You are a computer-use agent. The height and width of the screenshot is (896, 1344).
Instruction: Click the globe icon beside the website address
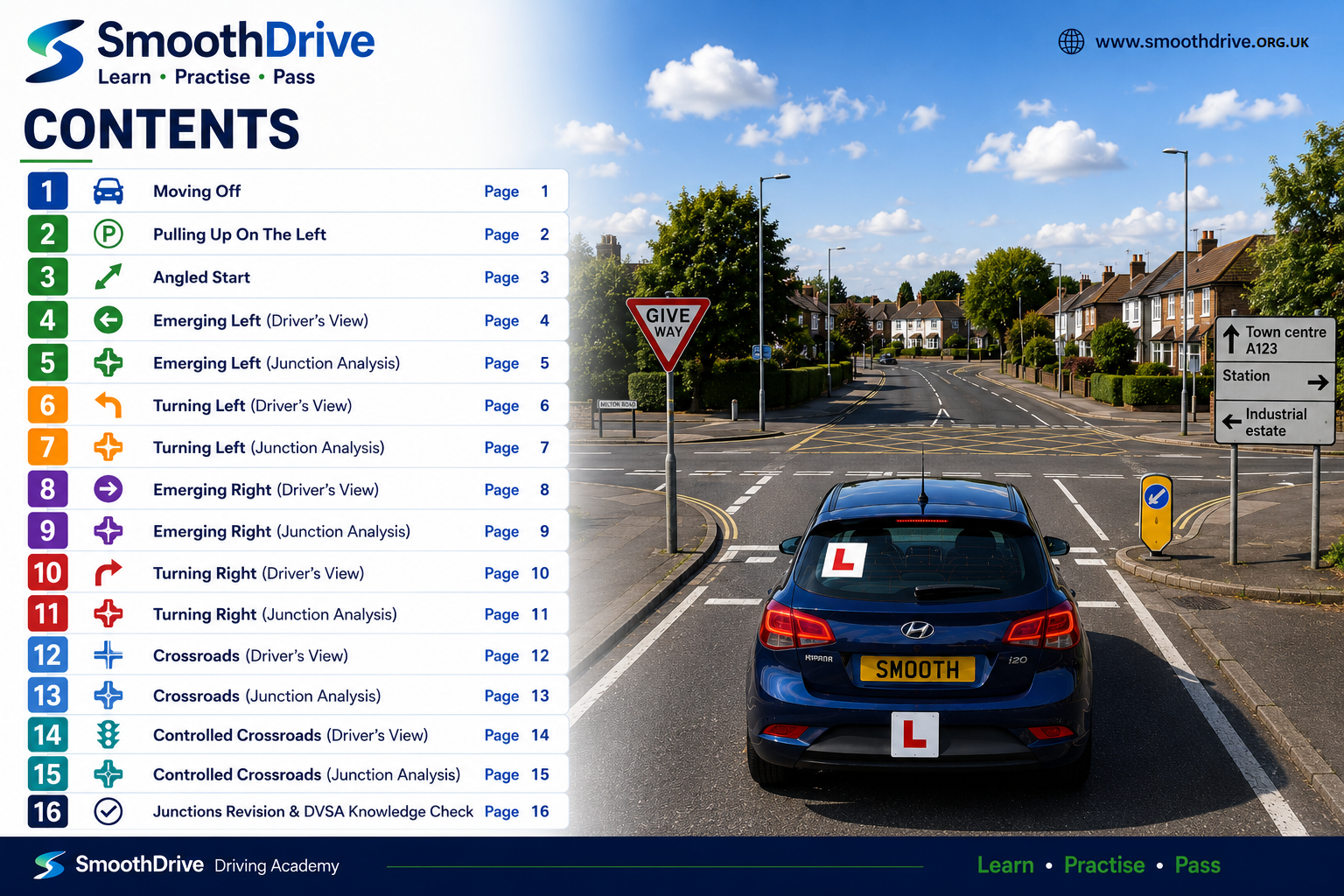coord(1071,41)
